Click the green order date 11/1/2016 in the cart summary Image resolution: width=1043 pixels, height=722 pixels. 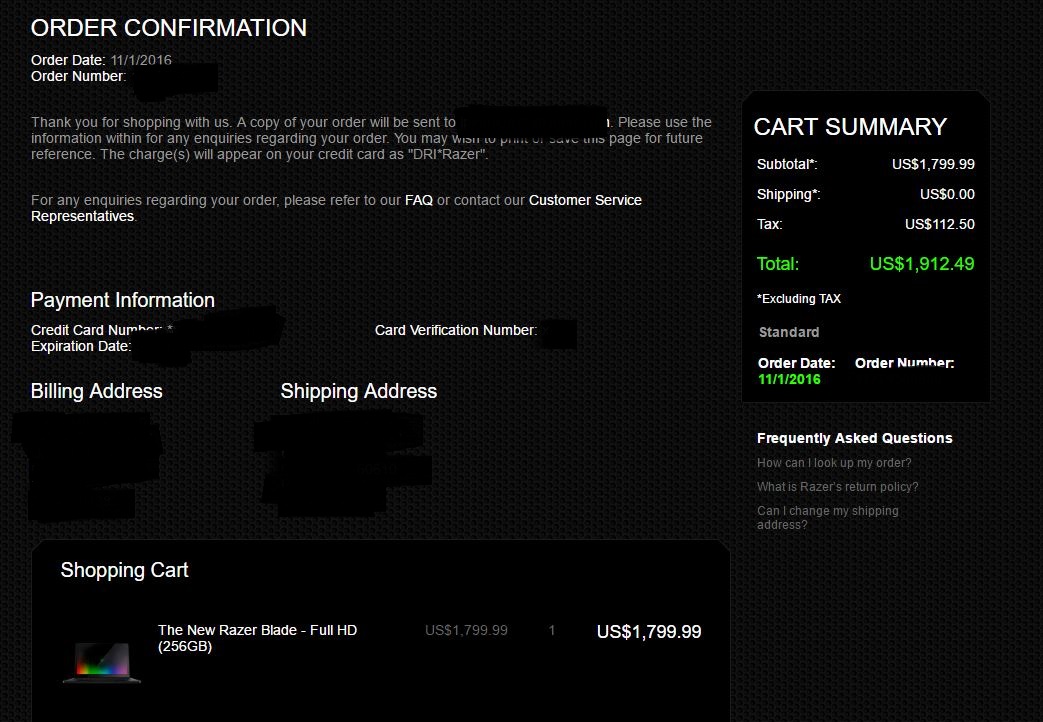[789, 379]
